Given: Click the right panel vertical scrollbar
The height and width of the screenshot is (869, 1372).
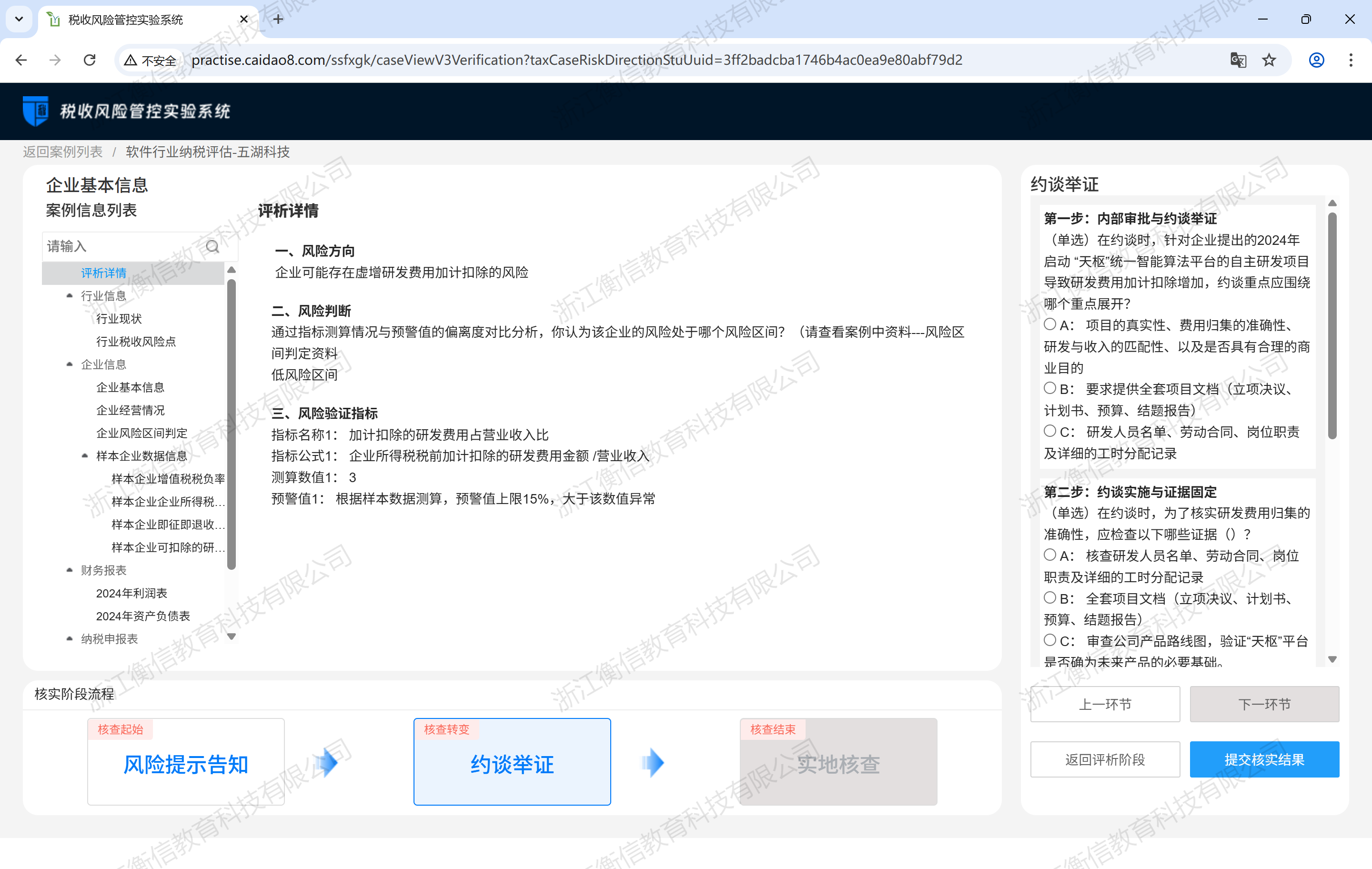Looking at the screenshot, I should [x=1332, y=325].
